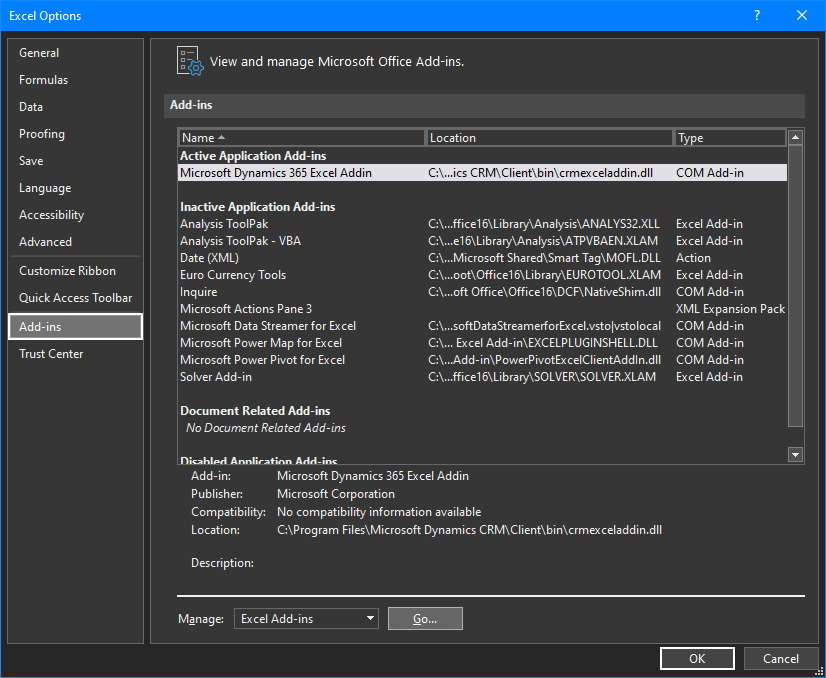Click the Cancel button

click(781, 659)
